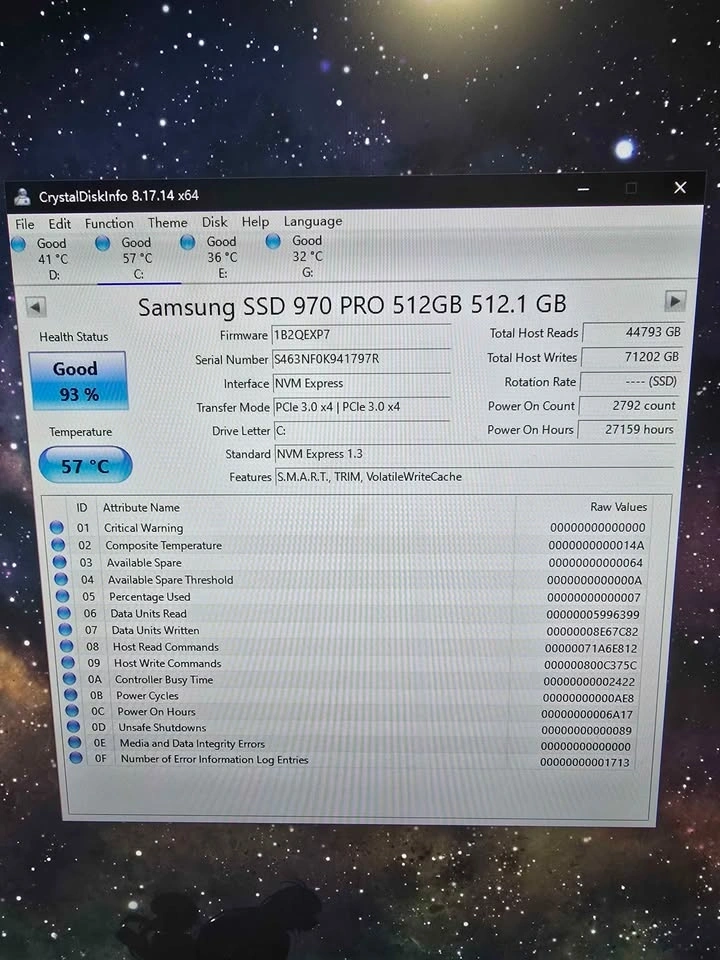
Task: Click the Unsafe Shutdowns status orb
Action: [x=72, y=727]
